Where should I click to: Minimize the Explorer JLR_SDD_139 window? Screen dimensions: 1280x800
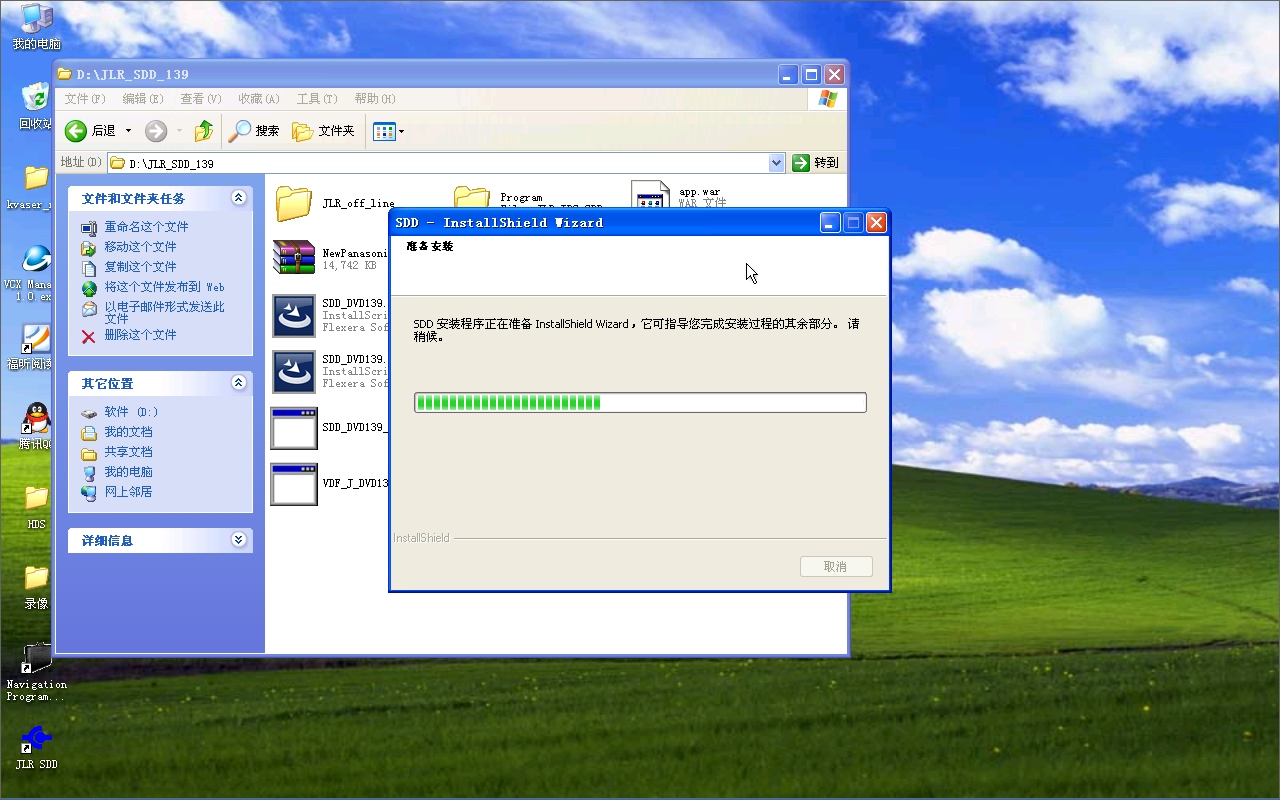tap(789, 74)
